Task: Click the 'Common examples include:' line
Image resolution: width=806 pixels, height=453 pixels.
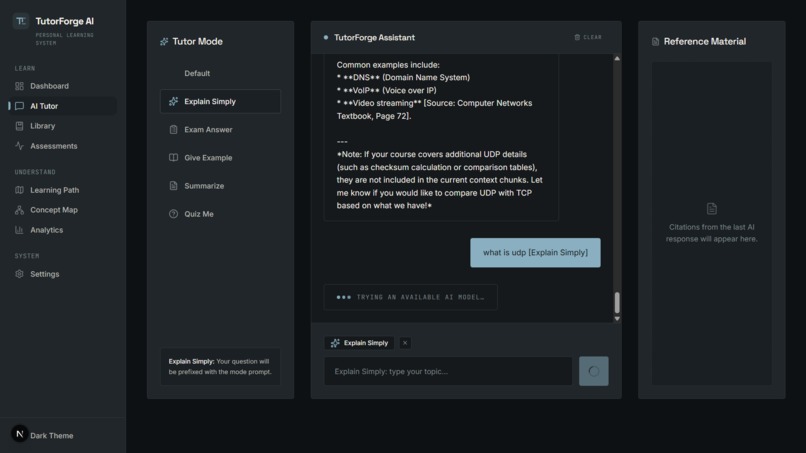Action: point(388,65)
